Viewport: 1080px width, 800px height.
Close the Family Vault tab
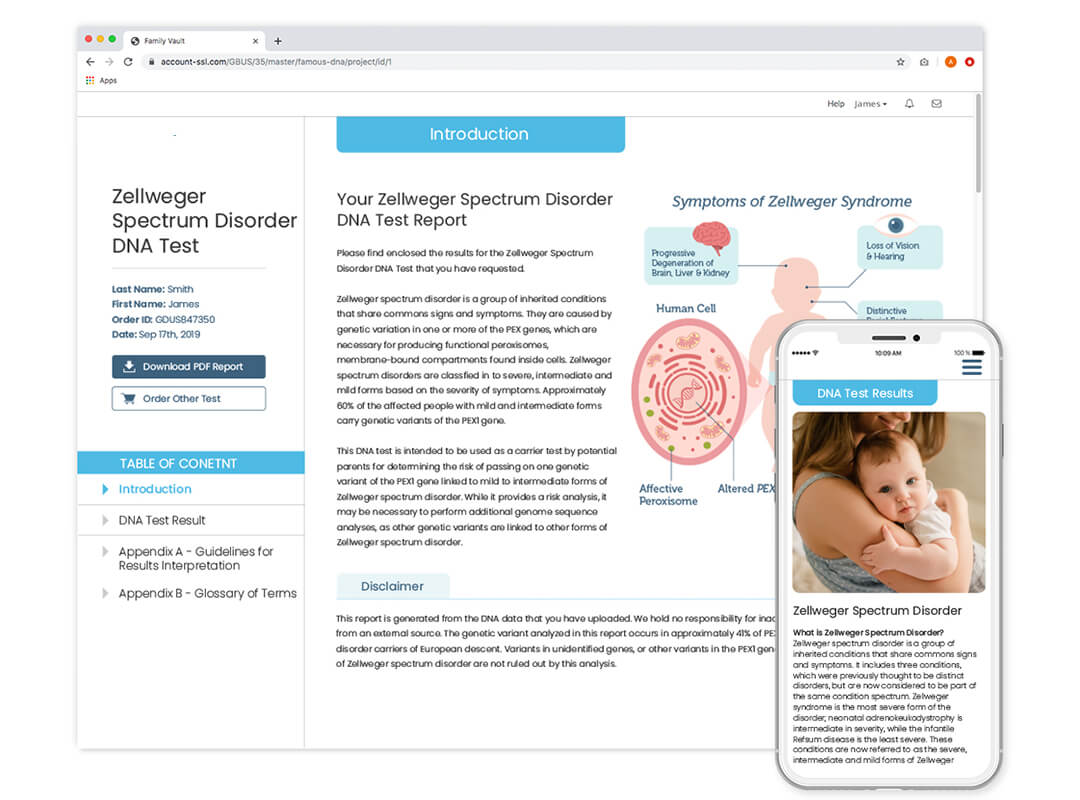click(256, 41)
